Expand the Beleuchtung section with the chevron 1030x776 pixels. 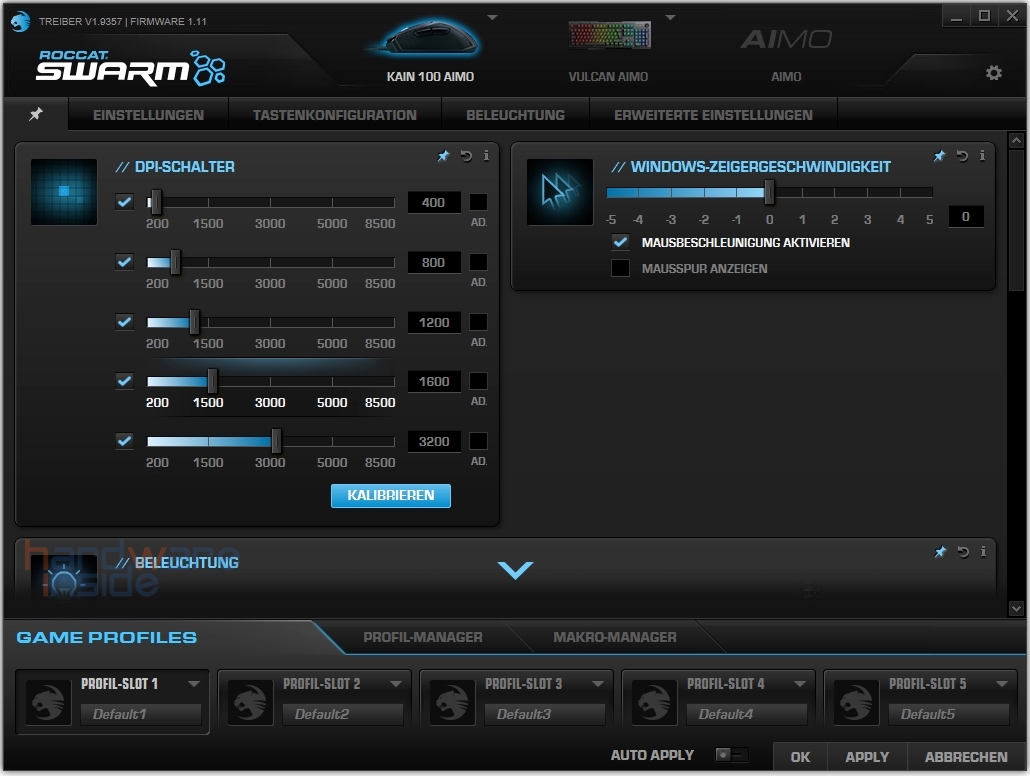tap(515, 570)
